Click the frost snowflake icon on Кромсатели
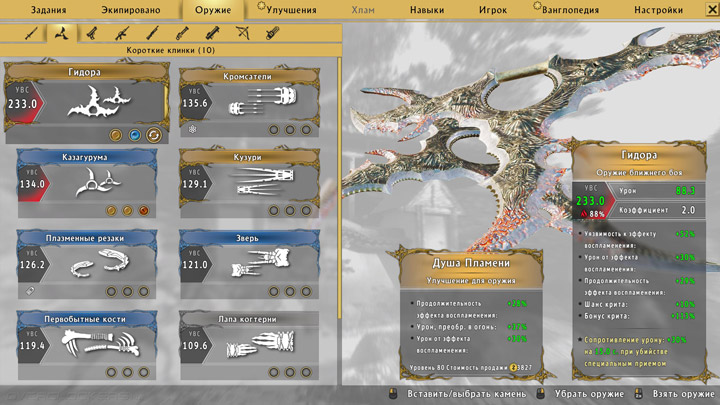The height and width of the screenshot is (405, 720). click(x=192, y=129)
